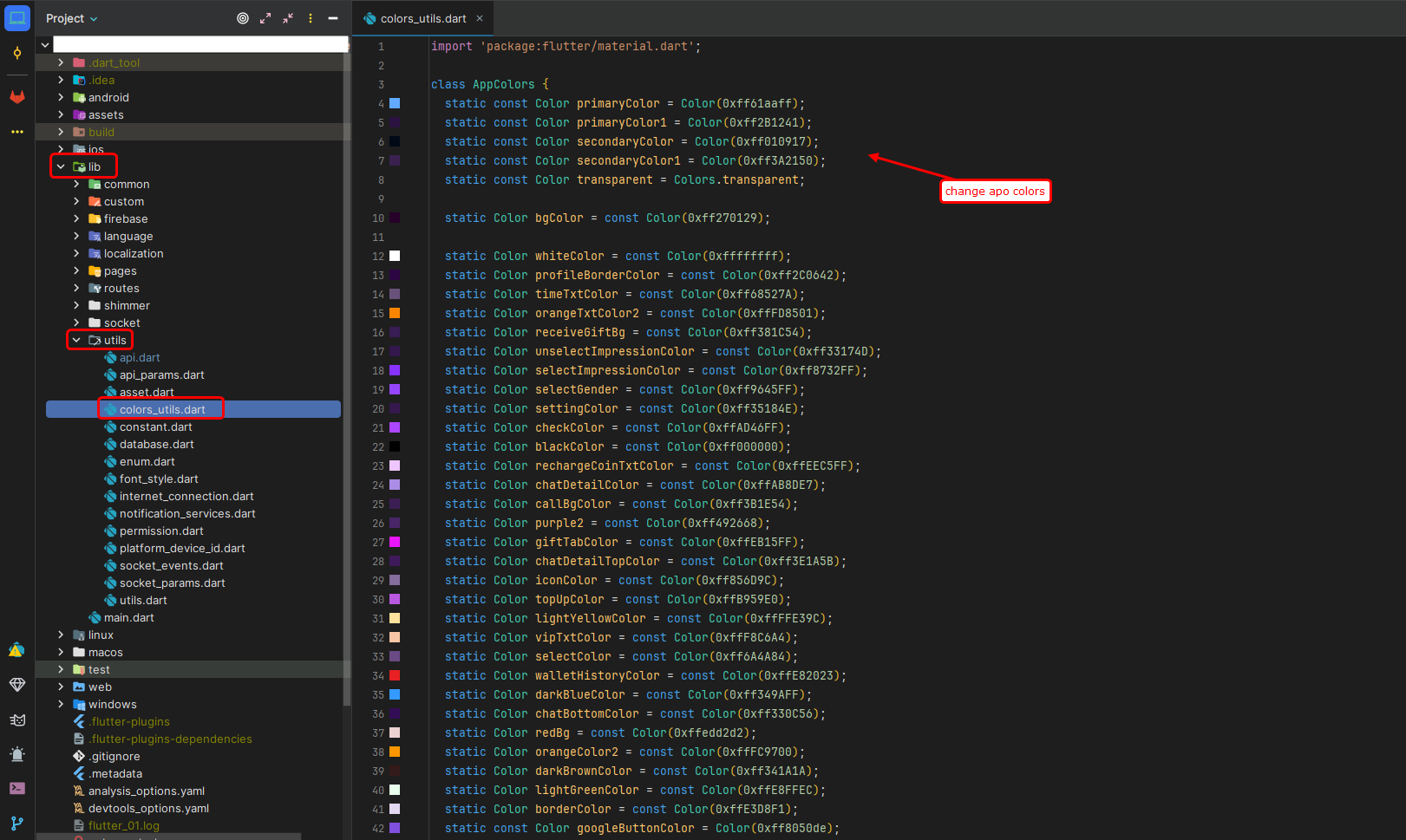This screenshot has height=840, width=1406.
Task: Expand all items in Project tree
Action: tap(265, 18)
